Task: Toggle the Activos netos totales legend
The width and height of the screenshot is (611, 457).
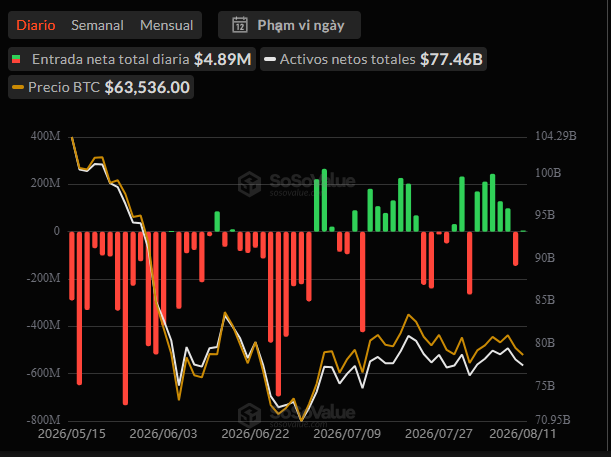Action: click(373, 59)
